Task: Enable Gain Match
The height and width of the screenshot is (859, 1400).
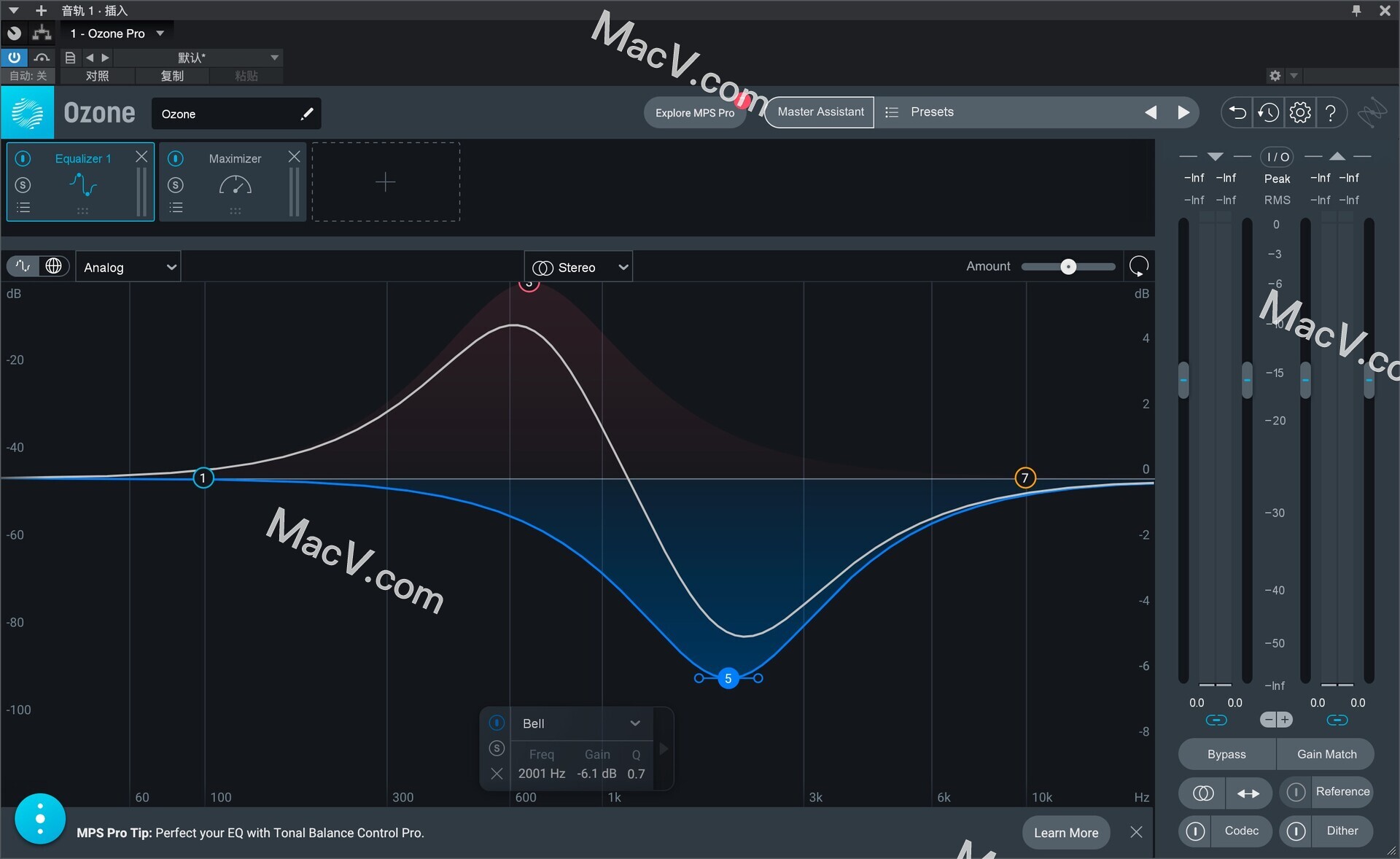Action: click(1326, 754)
